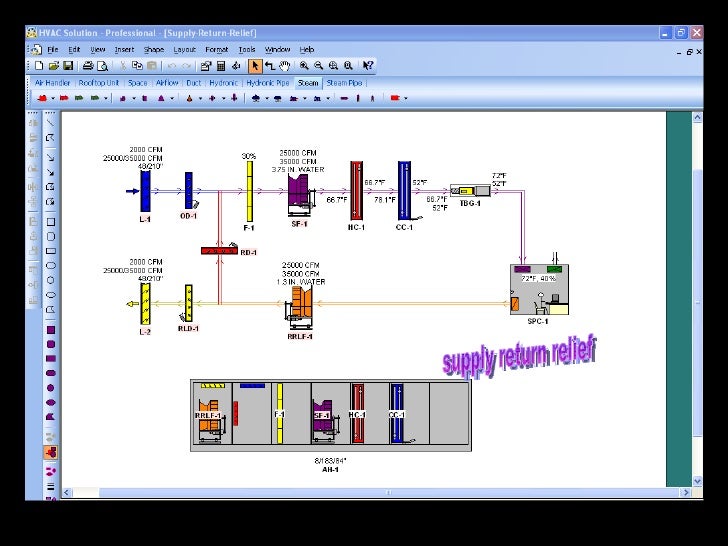Click the horizontal scrollbar right arrow

pos(686,493)
